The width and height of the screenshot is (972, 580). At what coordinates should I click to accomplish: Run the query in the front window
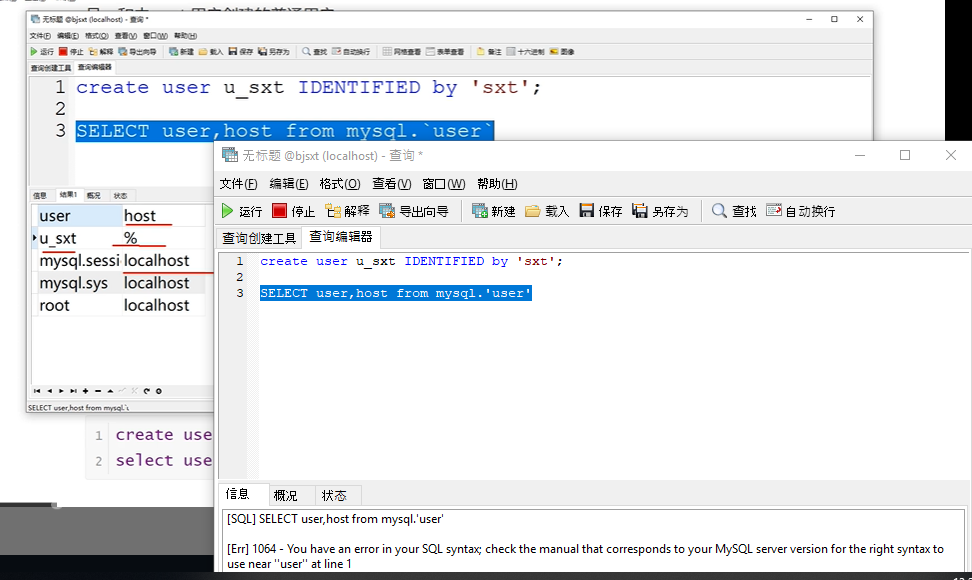click(242, 211)
